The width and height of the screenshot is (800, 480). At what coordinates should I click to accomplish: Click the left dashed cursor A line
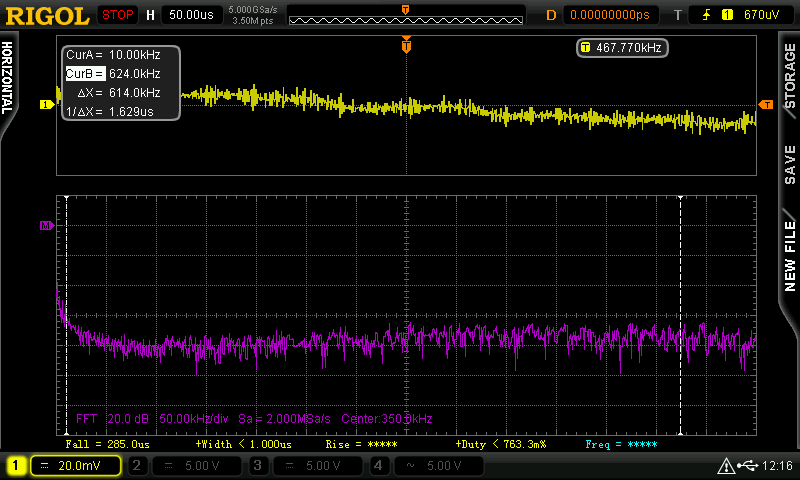[66, 315]
